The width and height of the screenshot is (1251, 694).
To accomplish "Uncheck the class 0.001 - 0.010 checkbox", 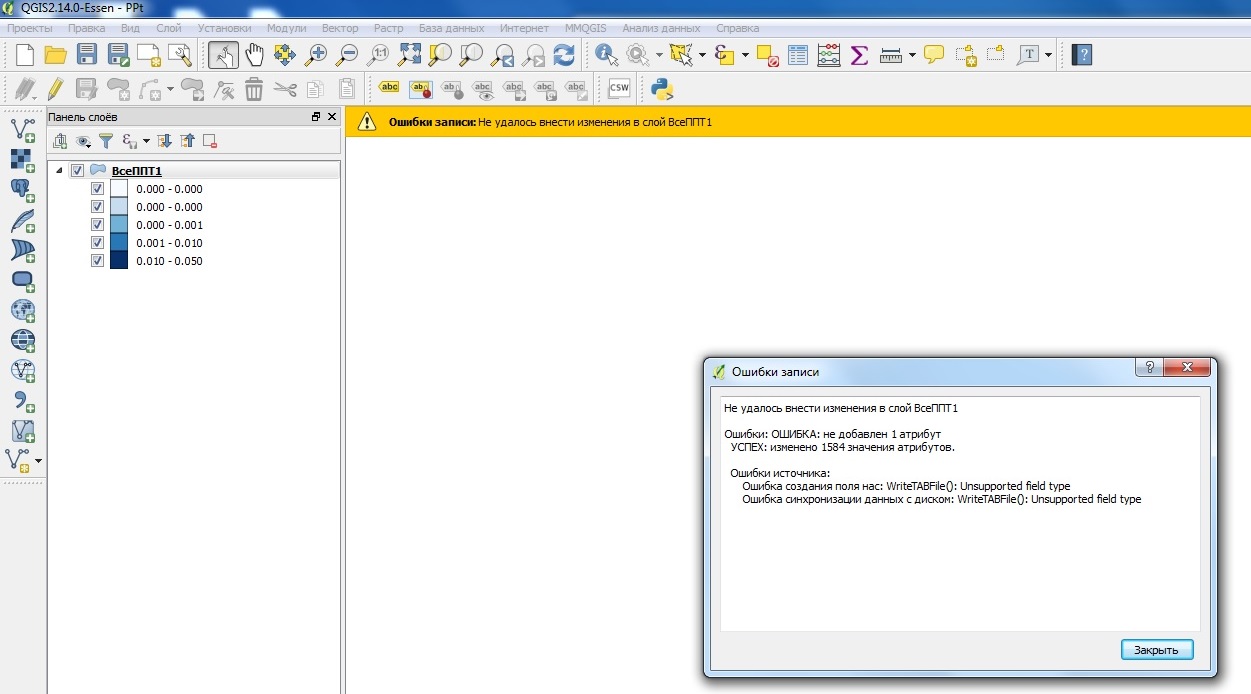I will pos(97,243).
